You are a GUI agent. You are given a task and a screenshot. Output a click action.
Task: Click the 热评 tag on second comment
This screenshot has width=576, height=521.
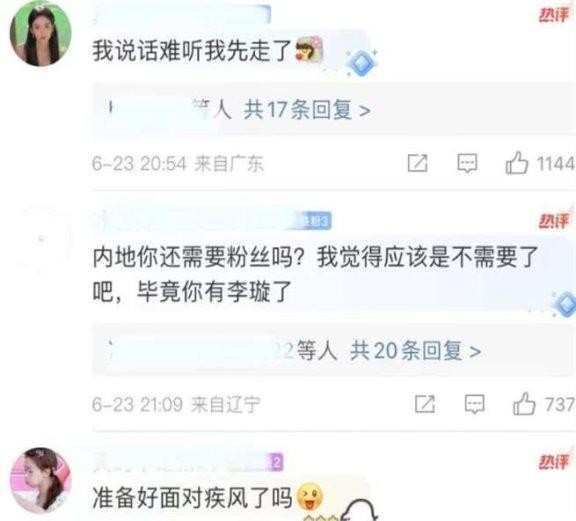click(x=554, y=220)
